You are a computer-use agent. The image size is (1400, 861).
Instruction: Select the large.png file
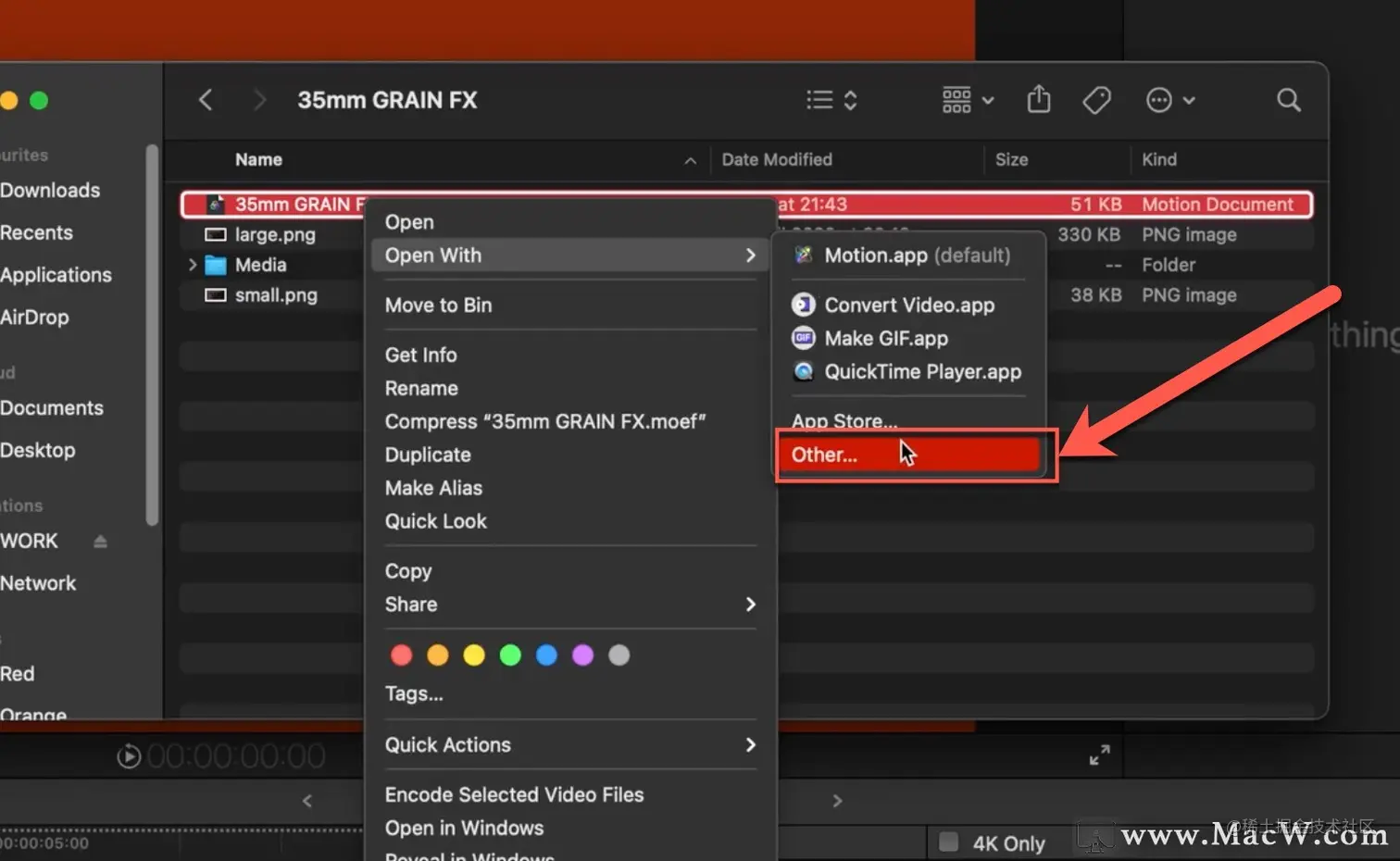pos(275,235)
